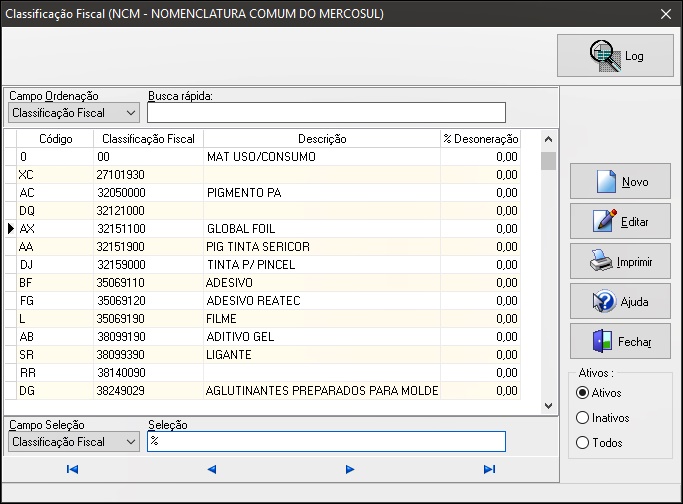The height and width of the screenshot is (504, 683).
Task: Select the row MAT USO/CONSUMO
Action: [x=263, y=157]
